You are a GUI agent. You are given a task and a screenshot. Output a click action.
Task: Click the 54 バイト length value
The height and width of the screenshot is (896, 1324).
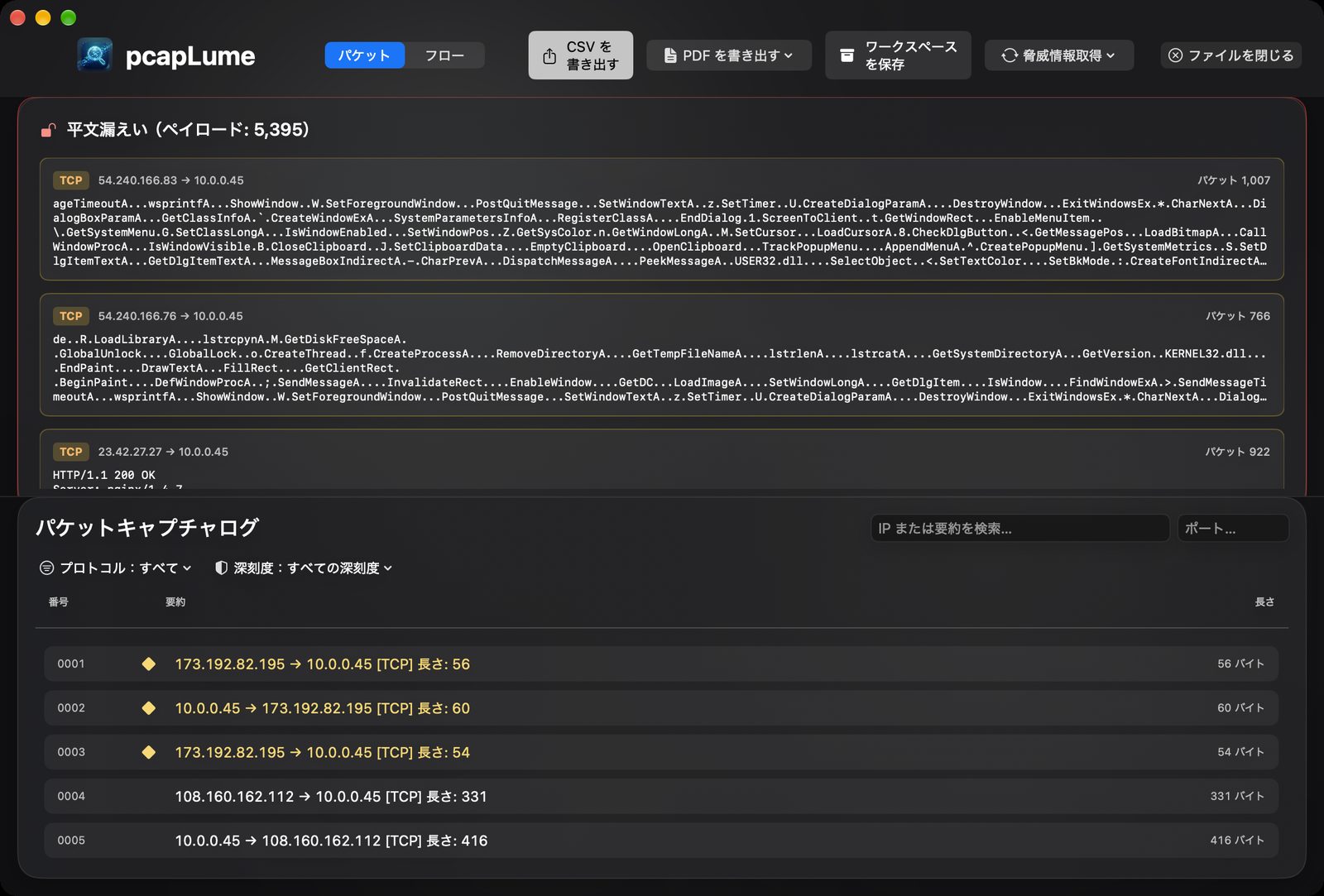tap(1240, 752)
